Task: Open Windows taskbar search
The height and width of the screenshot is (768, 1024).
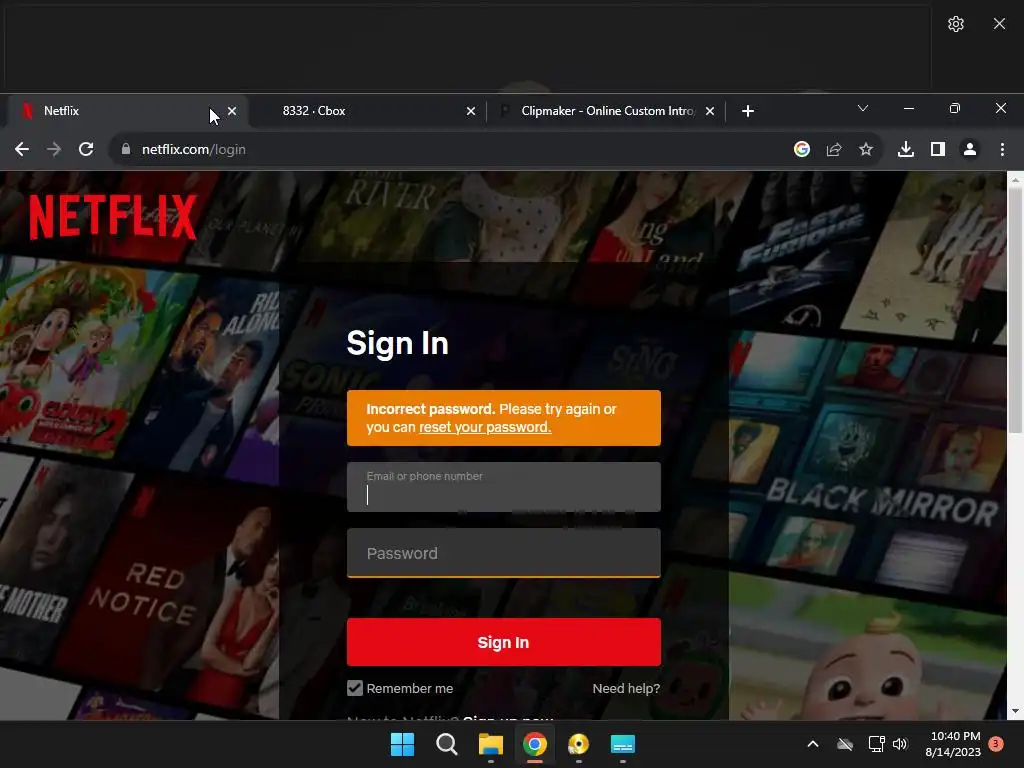Action: click(447, 744)
